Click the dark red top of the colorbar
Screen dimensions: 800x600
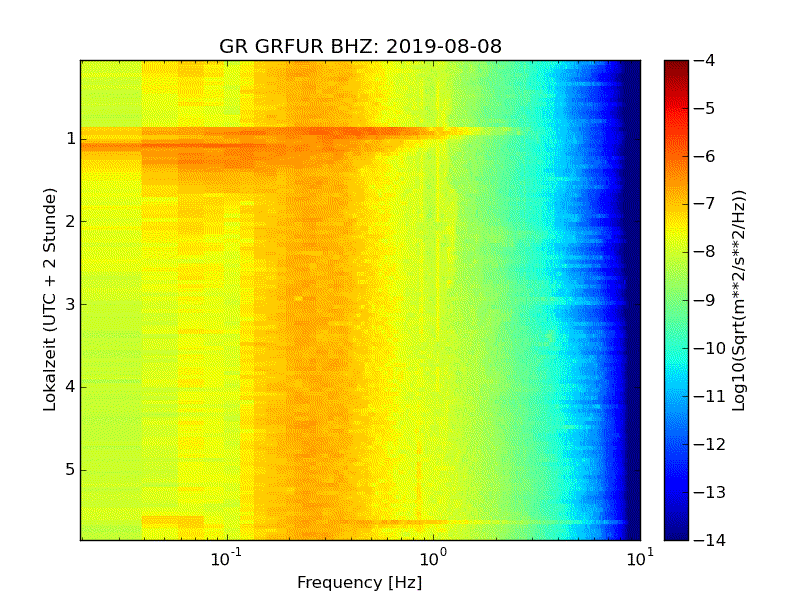tap(676, 66)
